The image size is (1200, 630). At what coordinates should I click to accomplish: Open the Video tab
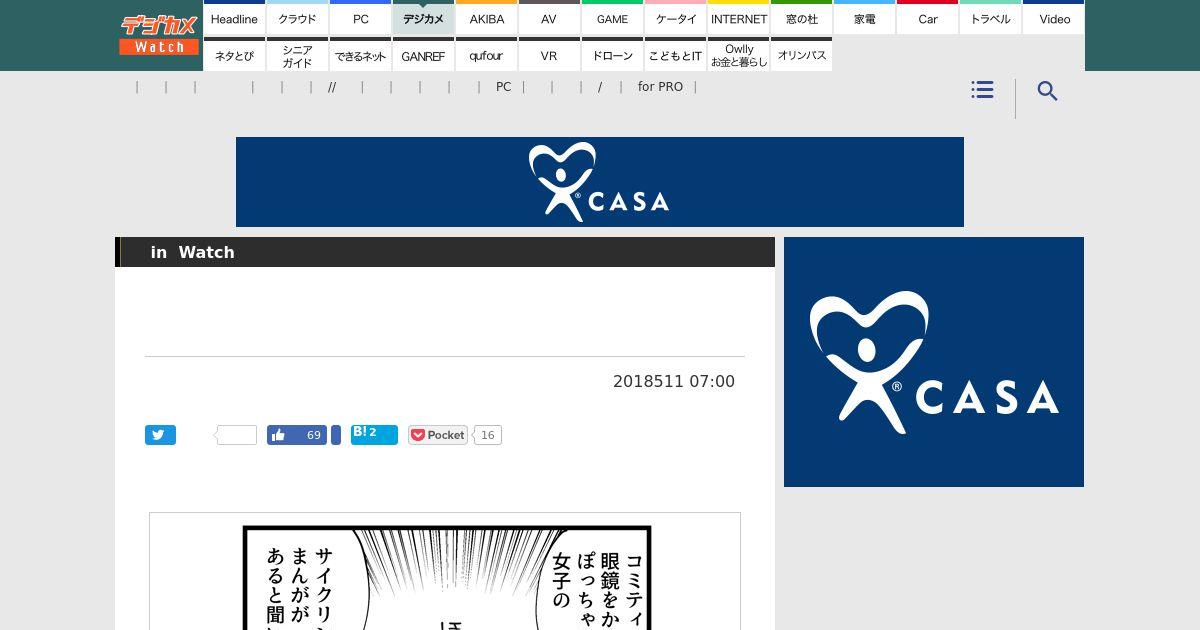tap(1054, 18)
